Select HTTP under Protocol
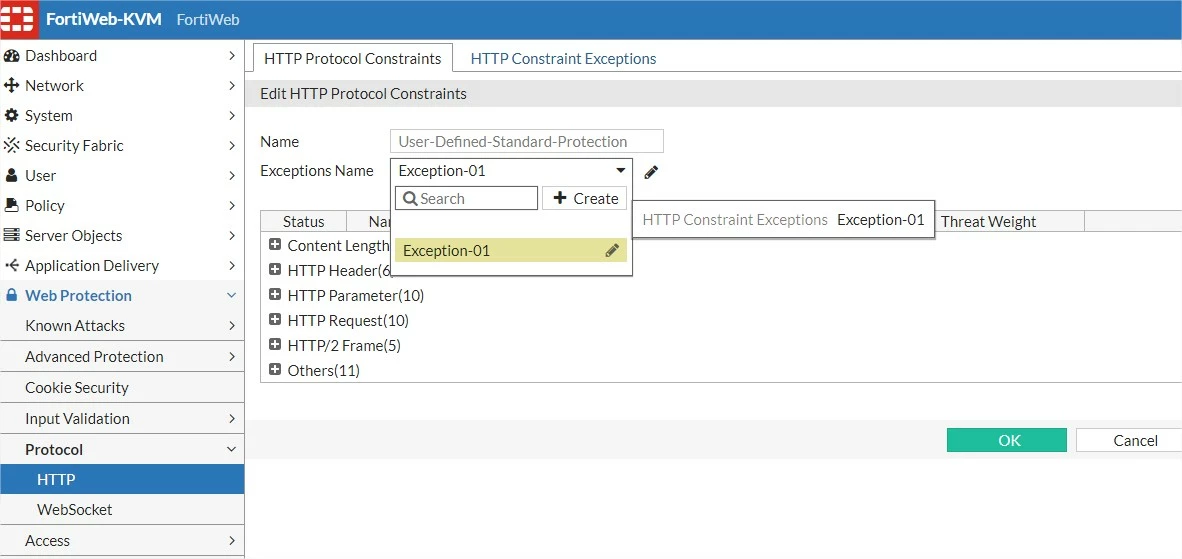1182x559 pixels. click(x=122, y=479)
